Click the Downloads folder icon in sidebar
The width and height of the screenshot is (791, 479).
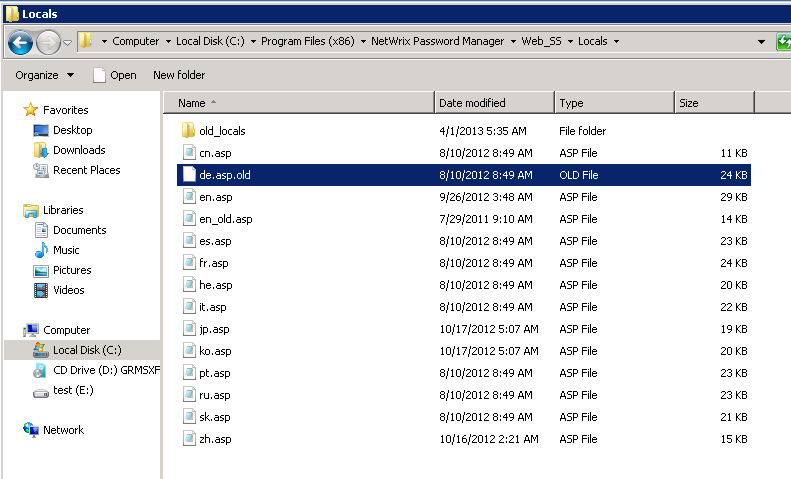(x=41, y=150)
